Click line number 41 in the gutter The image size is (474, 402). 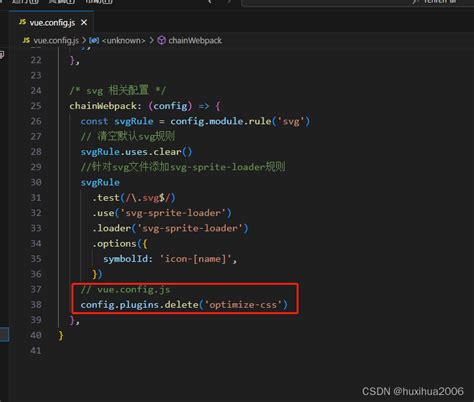coord(36,351)
